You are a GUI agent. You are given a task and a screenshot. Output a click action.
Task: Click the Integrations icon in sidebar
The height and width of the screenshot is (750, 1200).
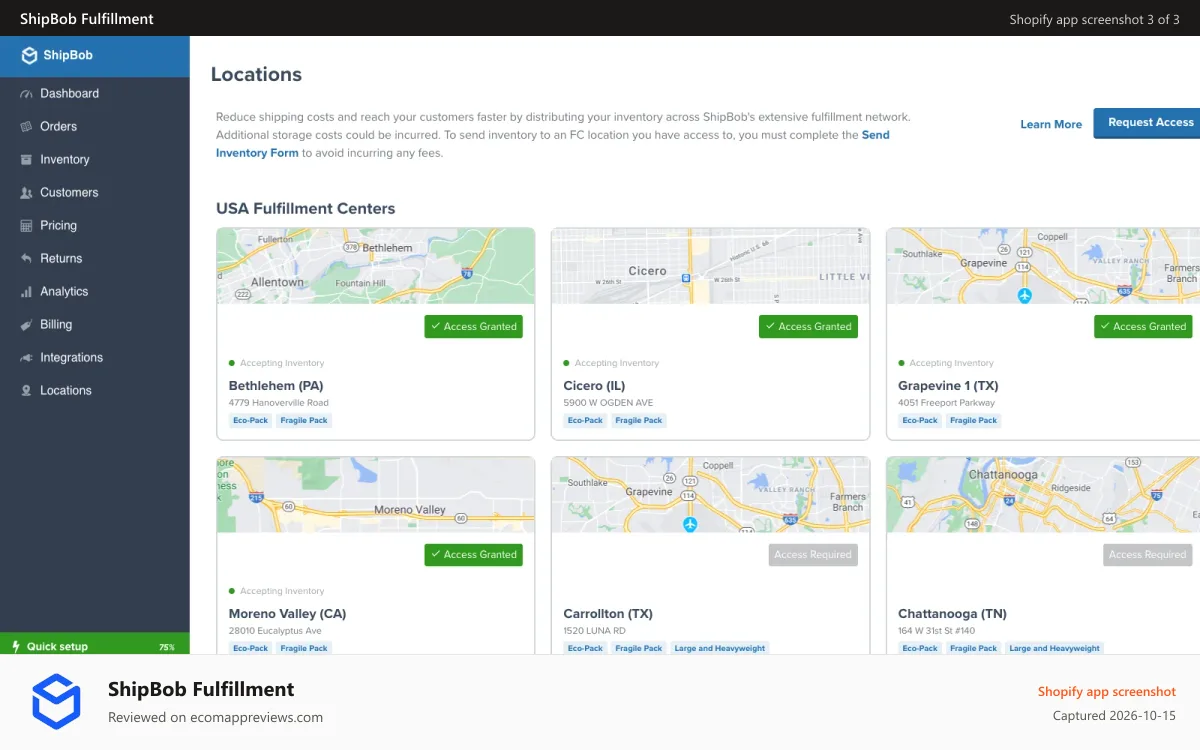pos(26,358)
